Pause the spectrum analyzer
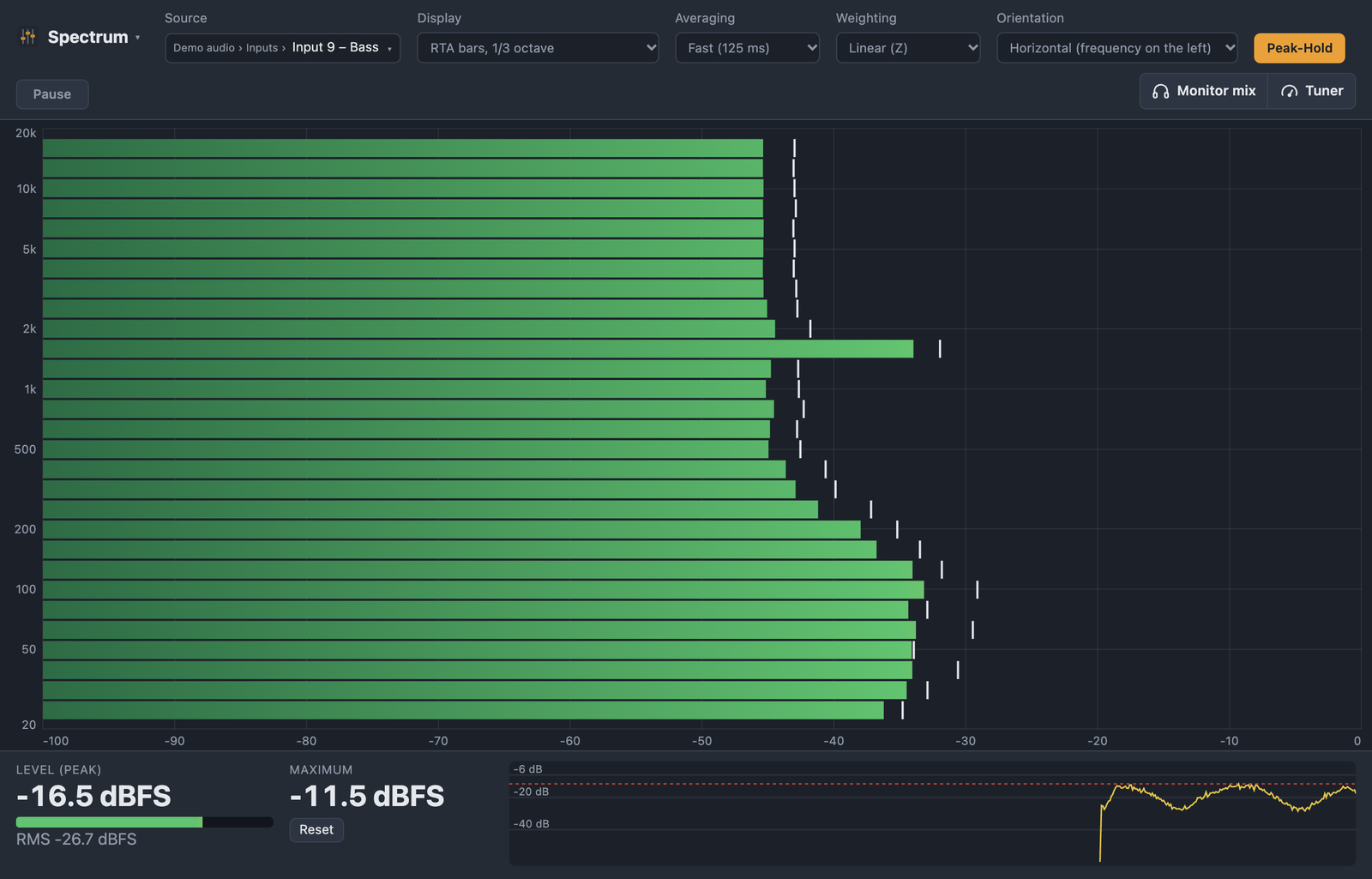The height and width of the screenshot is (879, 1372). 52,94
